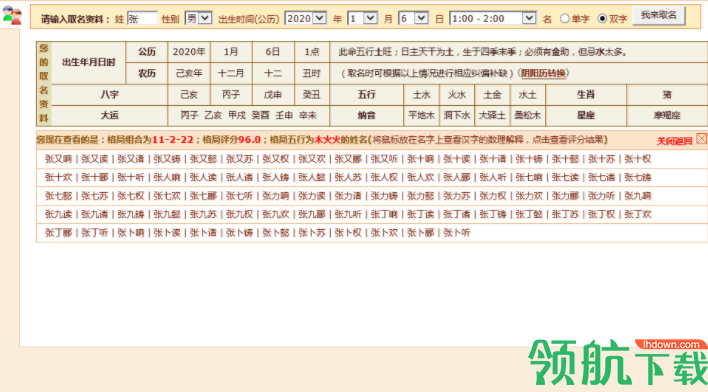Screen dimensions: 708x392
Task: Click the name 张丁苏
Action: tap(565, 215)
